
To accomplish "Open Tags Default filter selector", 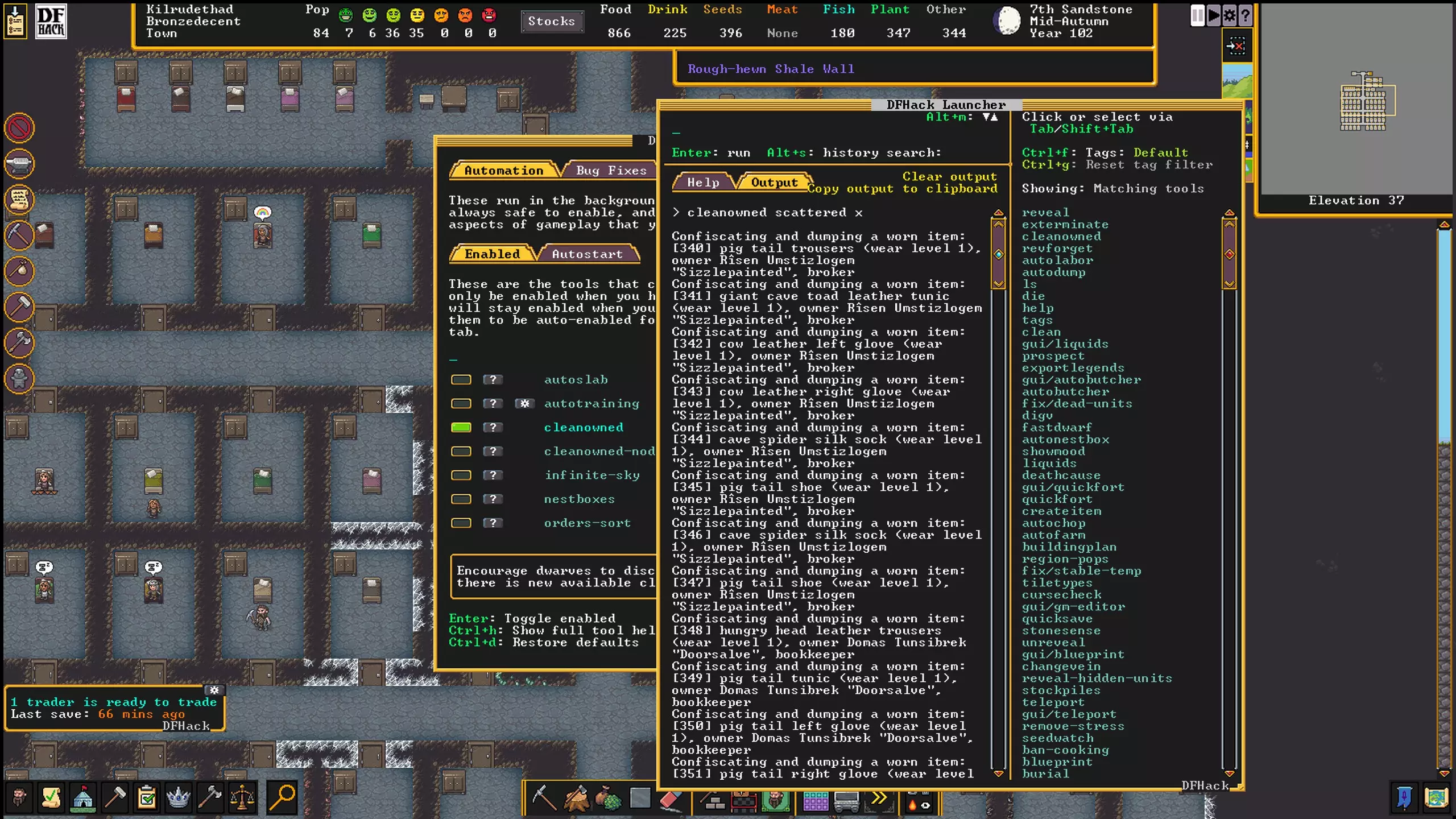I will coord(1160,152).
